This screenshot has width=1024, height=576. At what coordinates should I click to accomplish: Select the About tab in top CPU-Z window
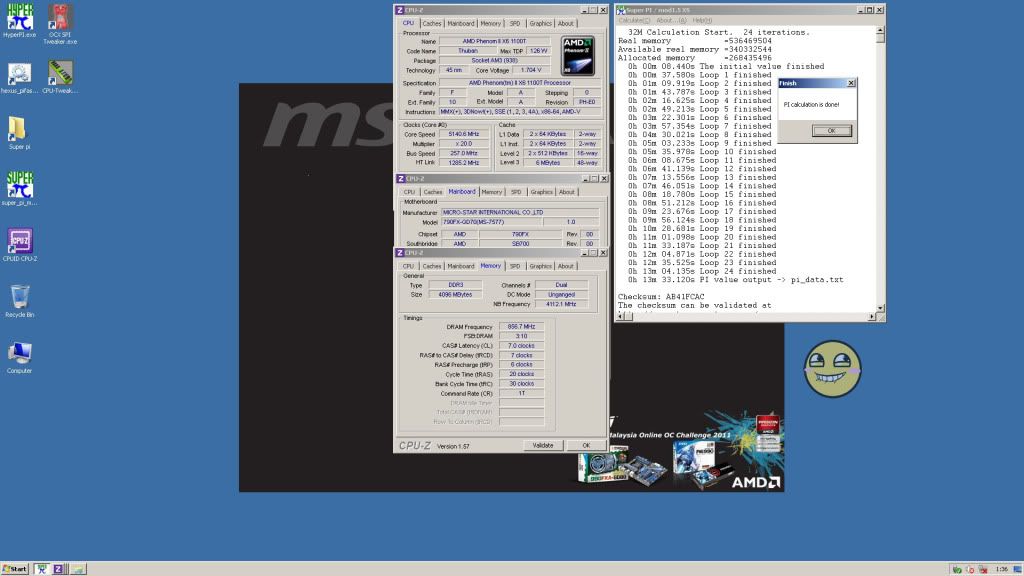566,23
